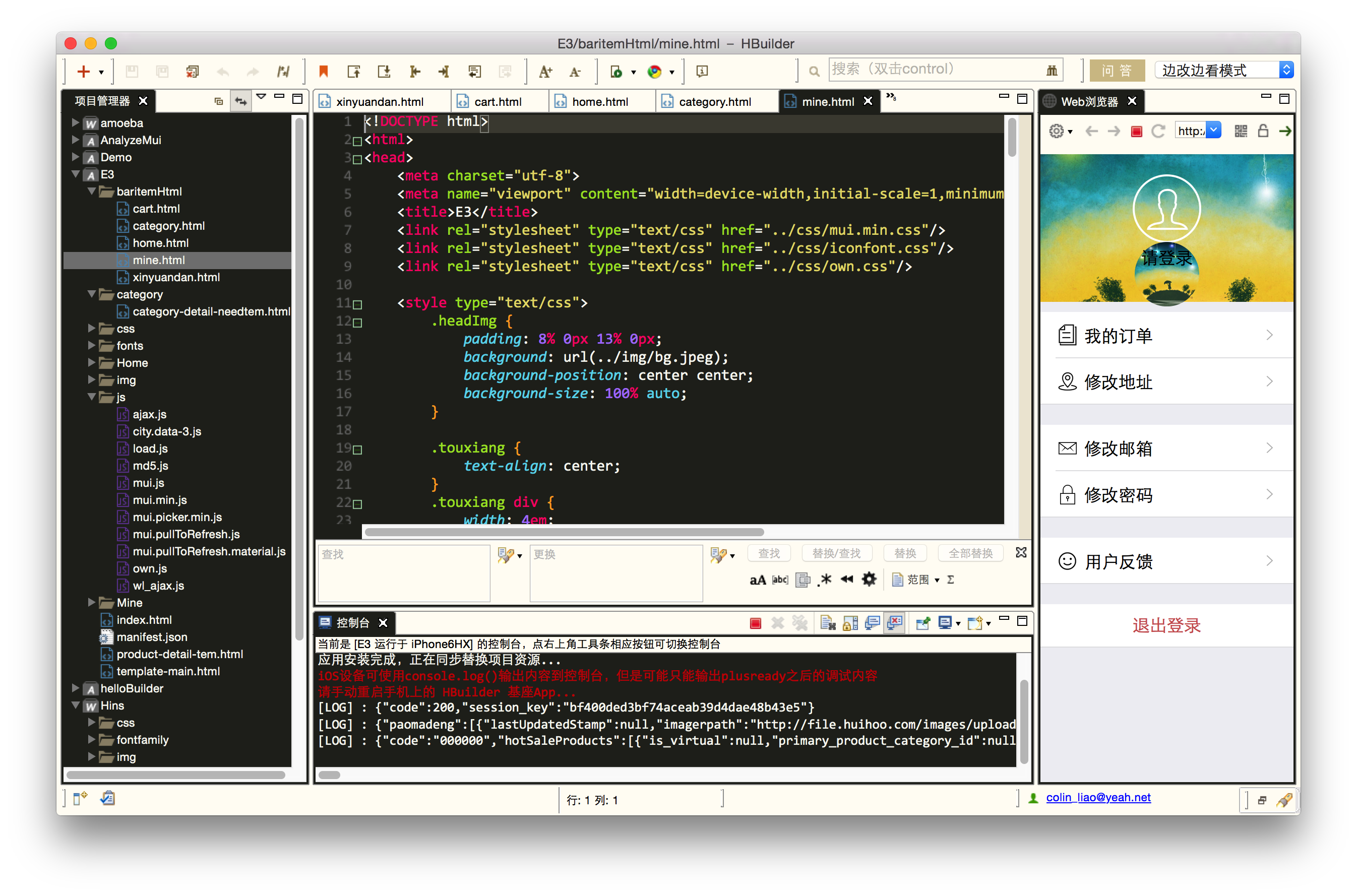Click the increase font size icon

tap(545, 72)
